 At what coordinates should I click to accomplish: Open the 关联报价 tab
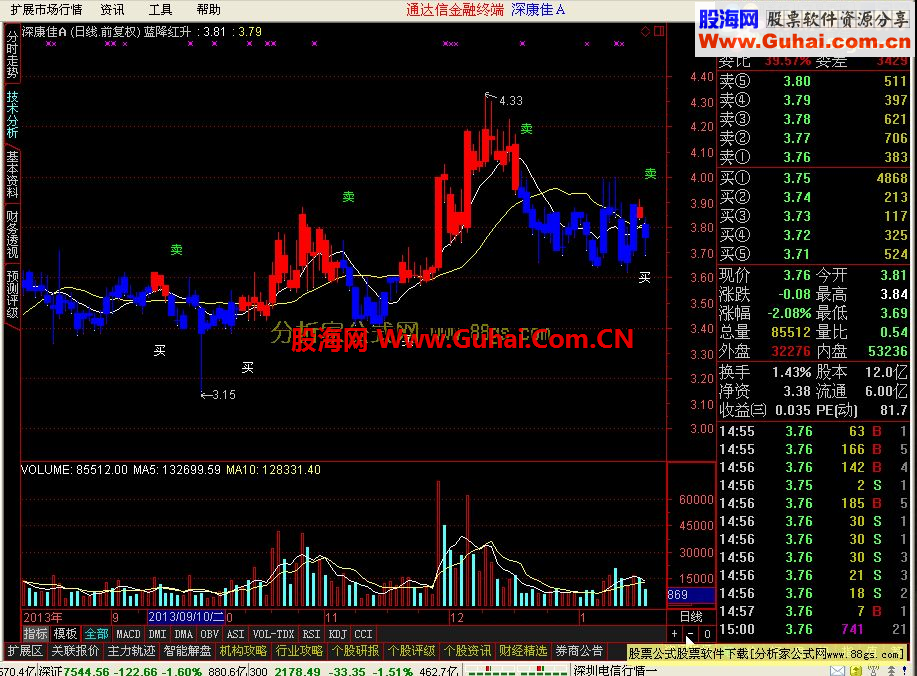pyautogui.click(x=75, y=651)
